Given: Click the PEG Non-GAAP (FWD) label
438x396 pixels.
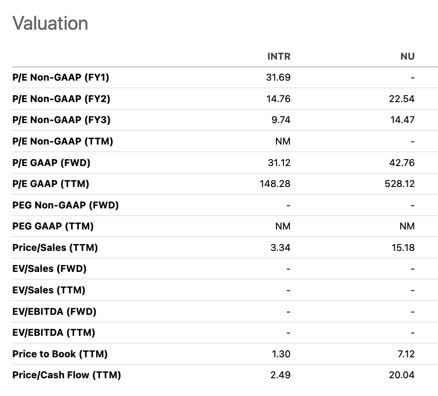Looking at the screenshot, I should 65,205.
